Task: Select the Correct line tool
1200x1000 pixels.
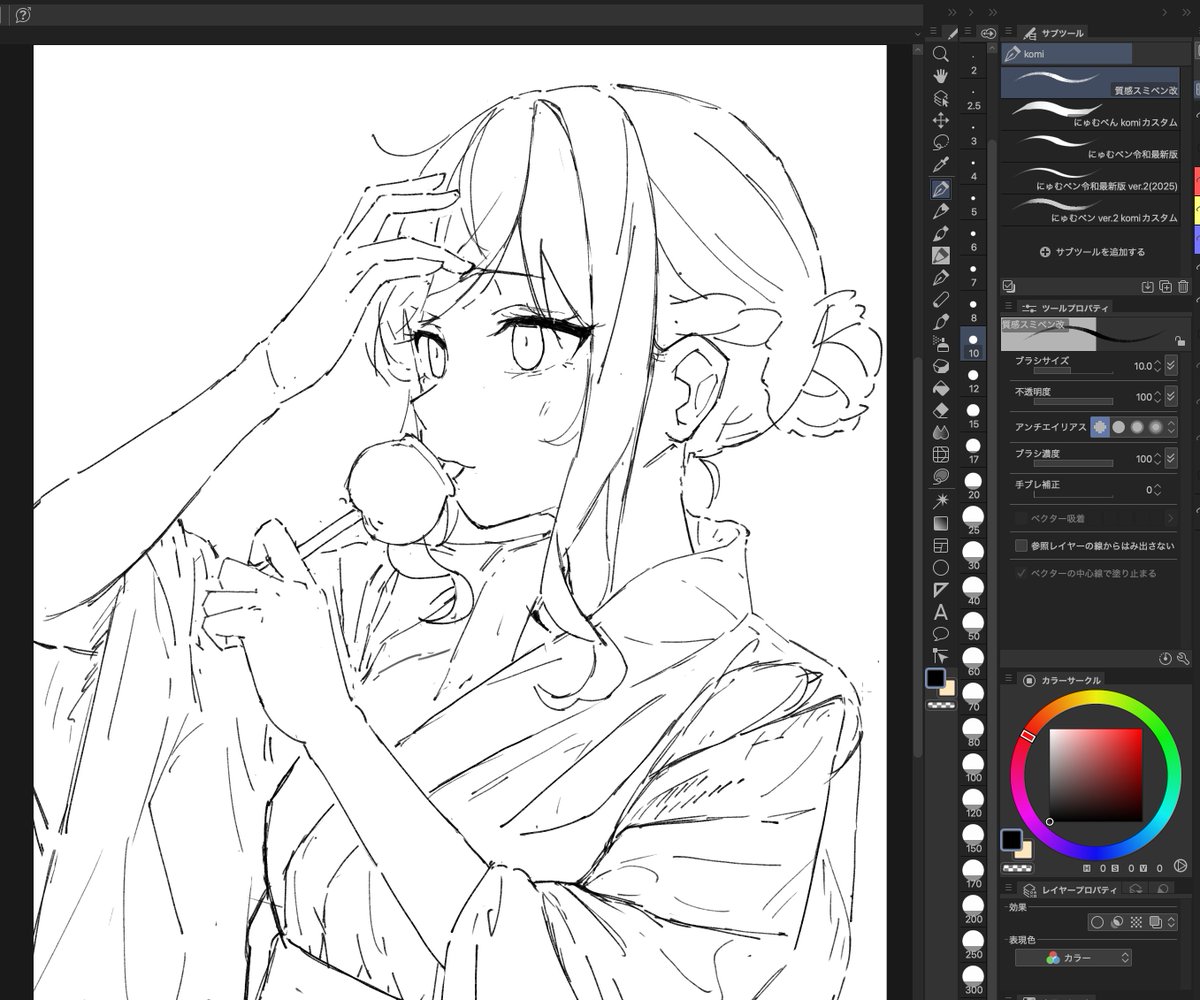Action: coord(940,656)
